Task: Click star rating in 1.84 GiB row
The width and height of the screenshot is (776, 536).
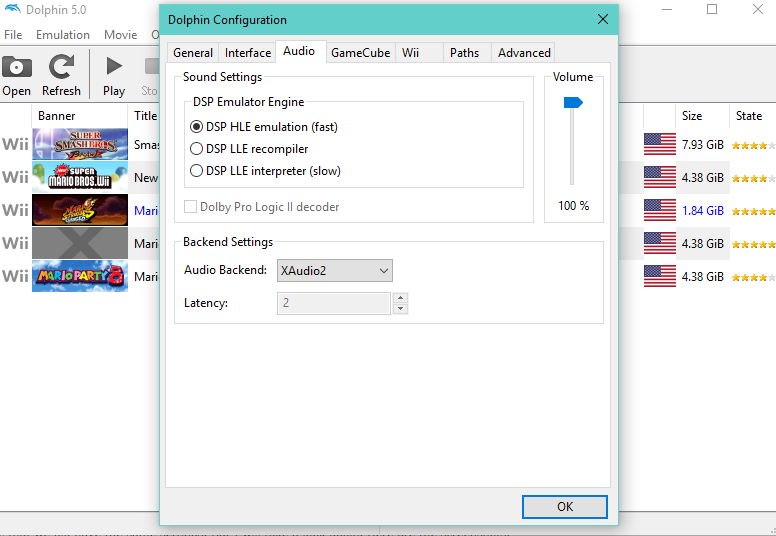Action: pos(753,212)
